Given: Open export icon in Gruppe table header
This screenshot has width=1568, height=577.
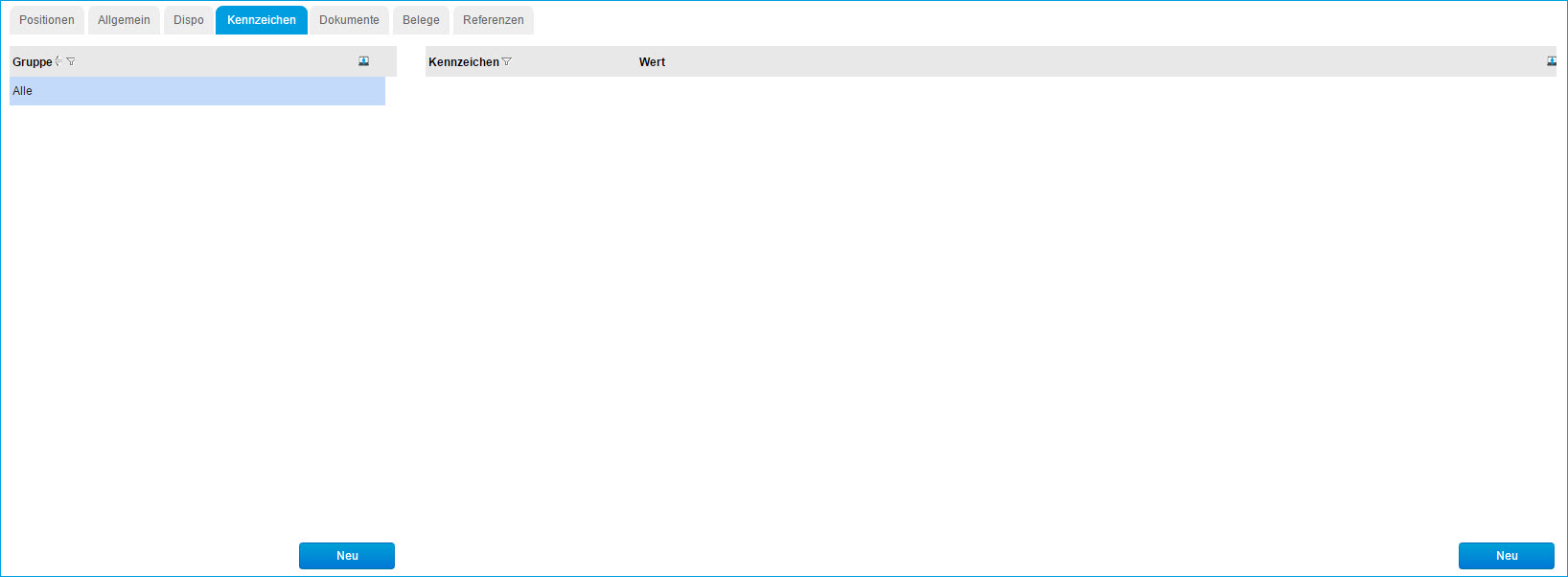Looking at the screenshot, I should [x=364, y=61].
